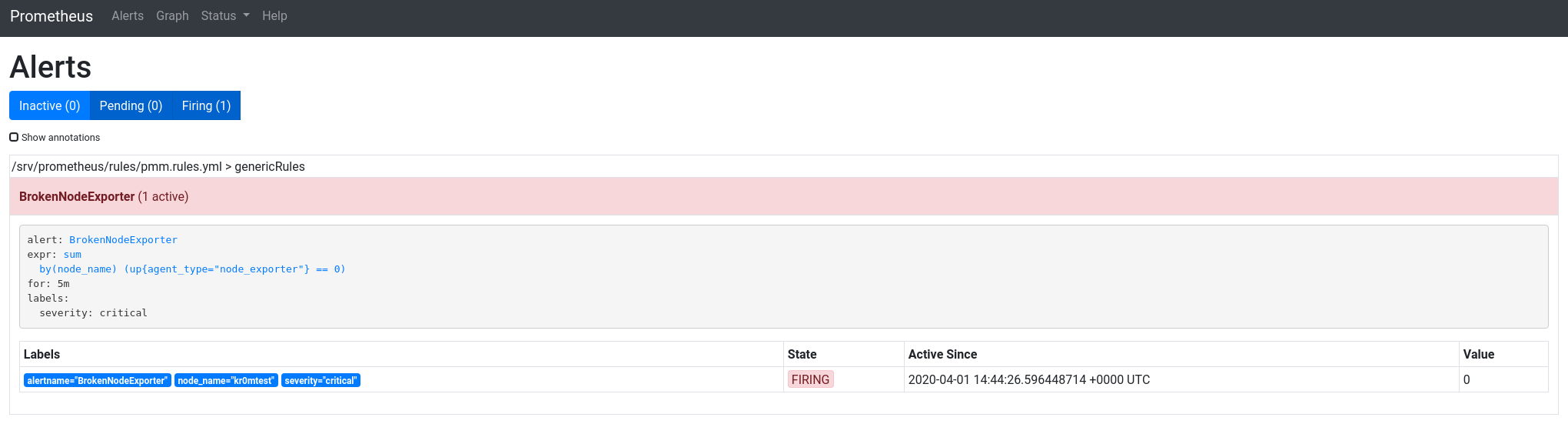Click the rules file path genericRules header
Screen dimensions: 1568x424
click(158, 167)
